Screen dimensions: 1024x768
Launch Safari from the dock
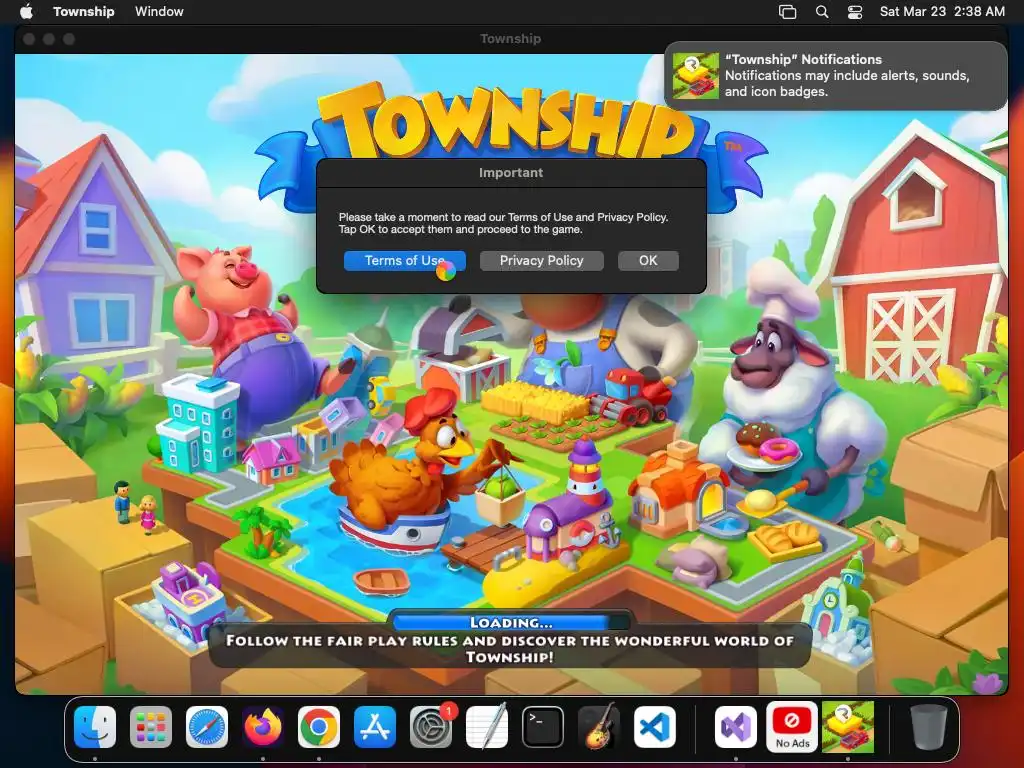(x=207, y=727)
